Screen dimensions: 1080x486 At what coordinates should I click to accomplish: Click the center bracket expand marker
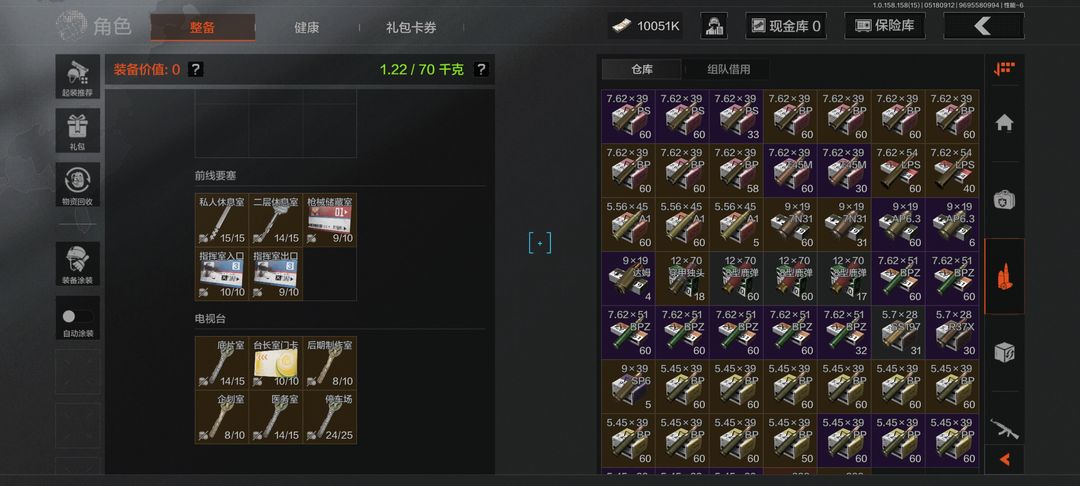click(540, 242)
